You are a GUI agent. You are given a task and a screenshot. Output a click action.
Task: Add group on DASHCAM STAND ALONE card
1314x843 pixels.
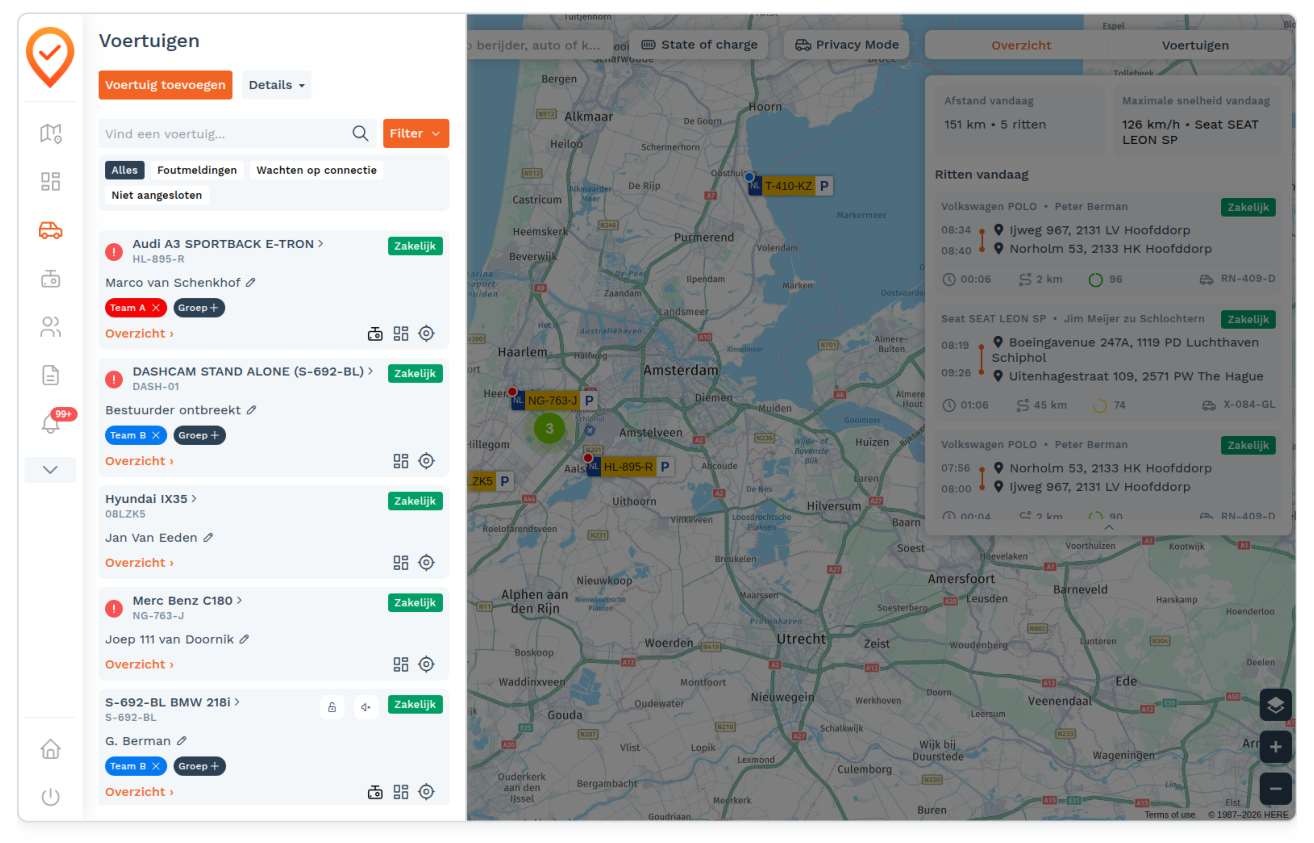199,435
